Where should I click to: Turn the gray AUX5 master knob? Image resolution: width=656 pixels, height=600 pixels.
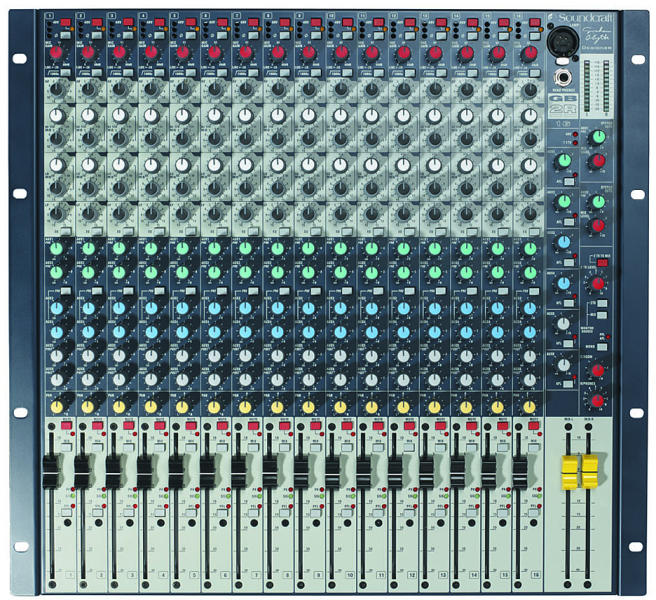pyautogui.click(x=564, y=324)
